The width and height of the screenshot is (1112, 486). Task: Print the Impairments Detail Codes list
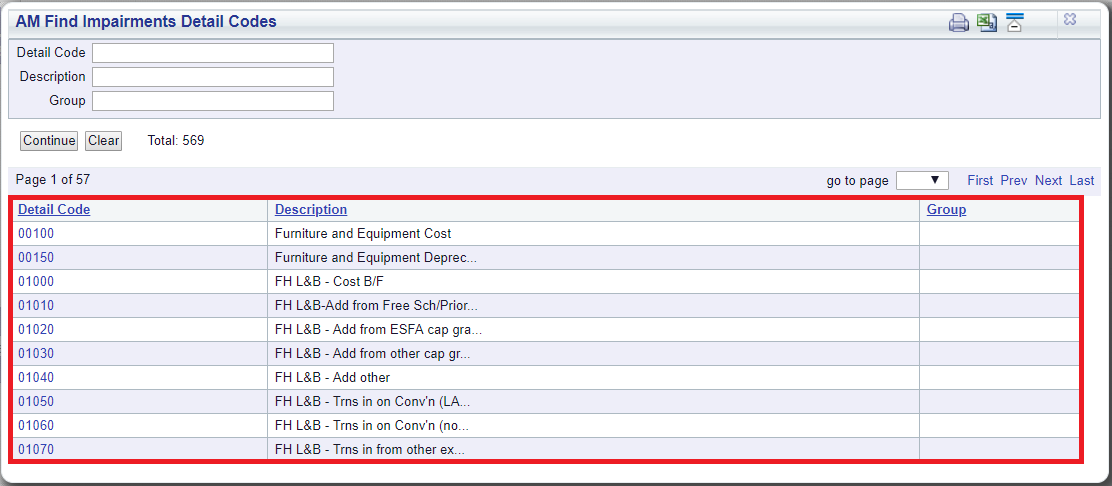tap(958, 23)
